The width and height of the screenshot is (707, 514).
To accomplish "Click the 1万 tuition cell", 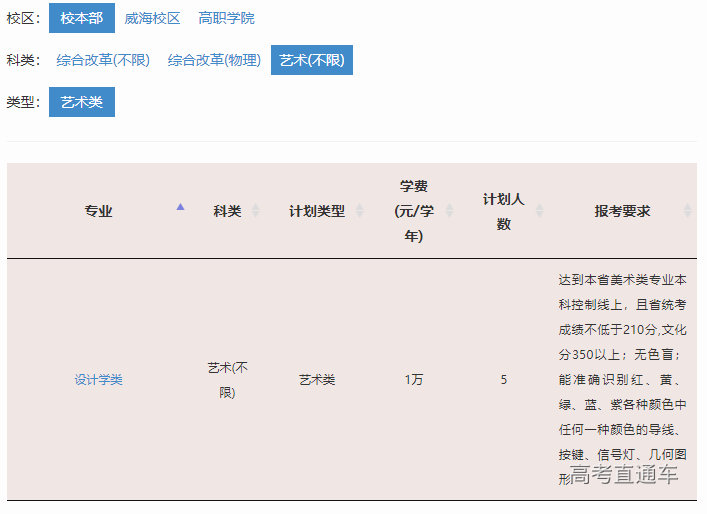I will [413, 380].
